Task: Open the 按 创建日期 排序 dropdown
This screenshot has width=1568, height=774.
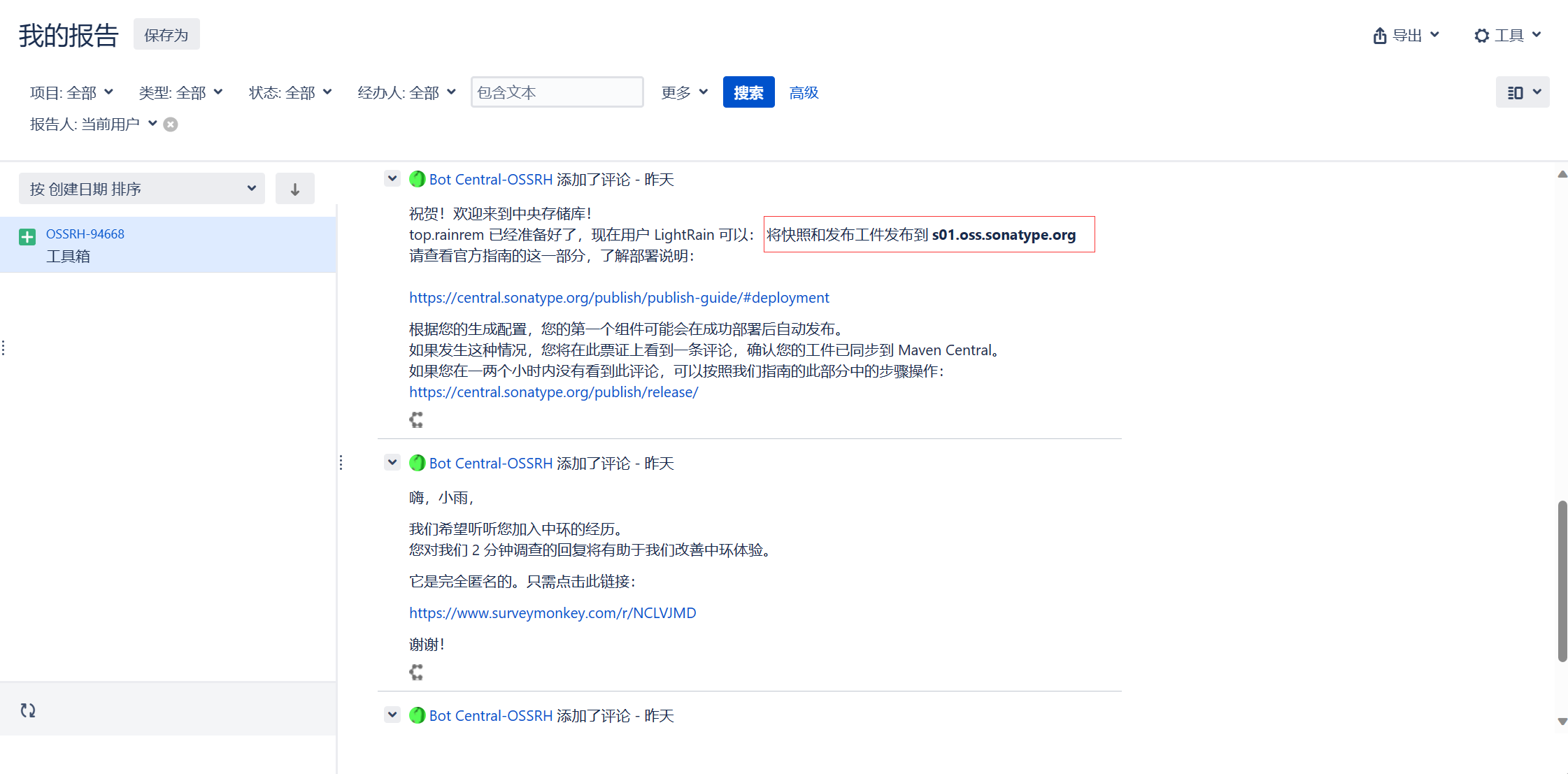Action: (x=142, y=189)
